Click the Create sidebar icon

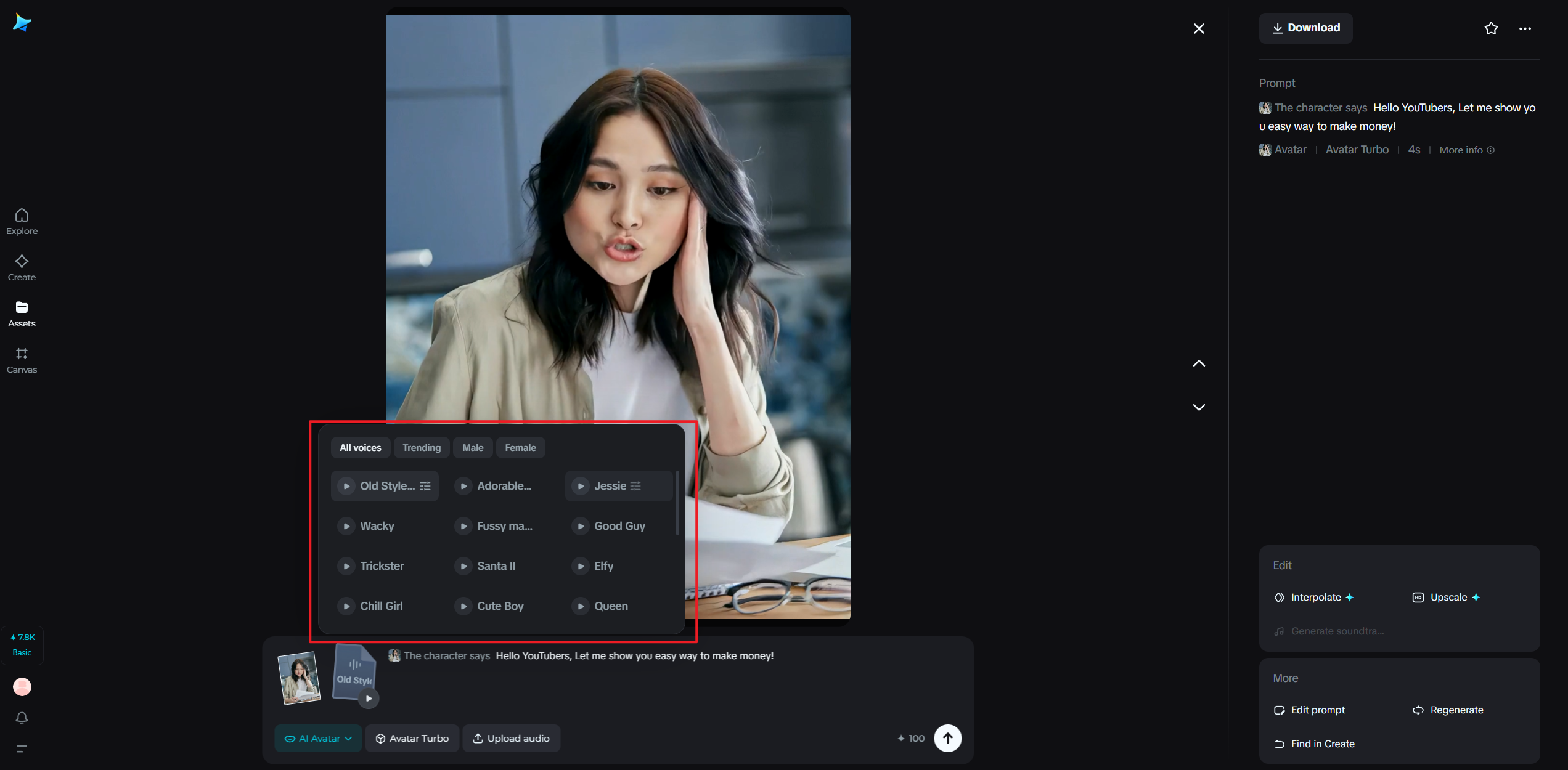22,267
